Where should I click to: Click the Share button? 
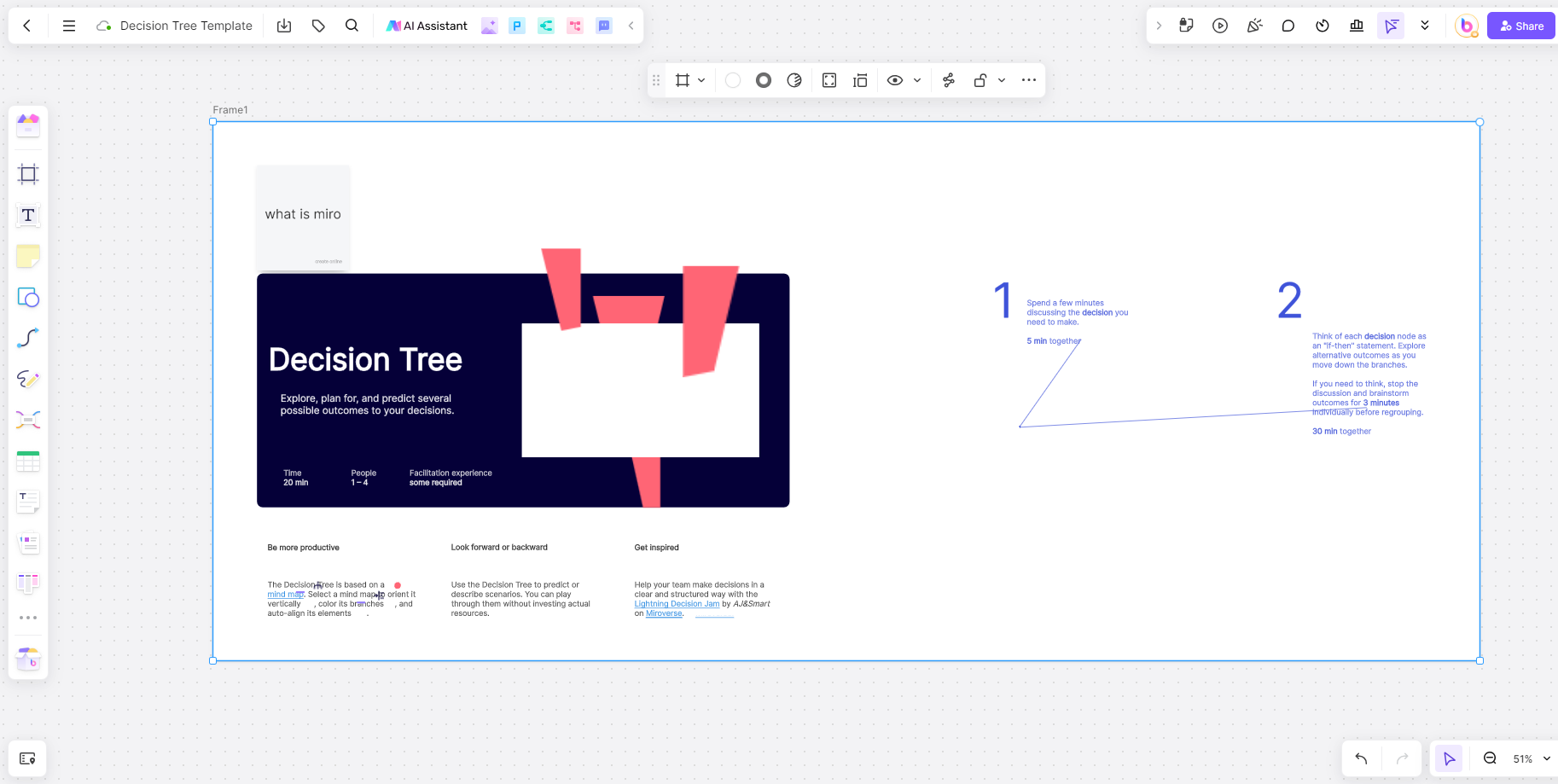pyautogui.click(x=1521, y=26)
